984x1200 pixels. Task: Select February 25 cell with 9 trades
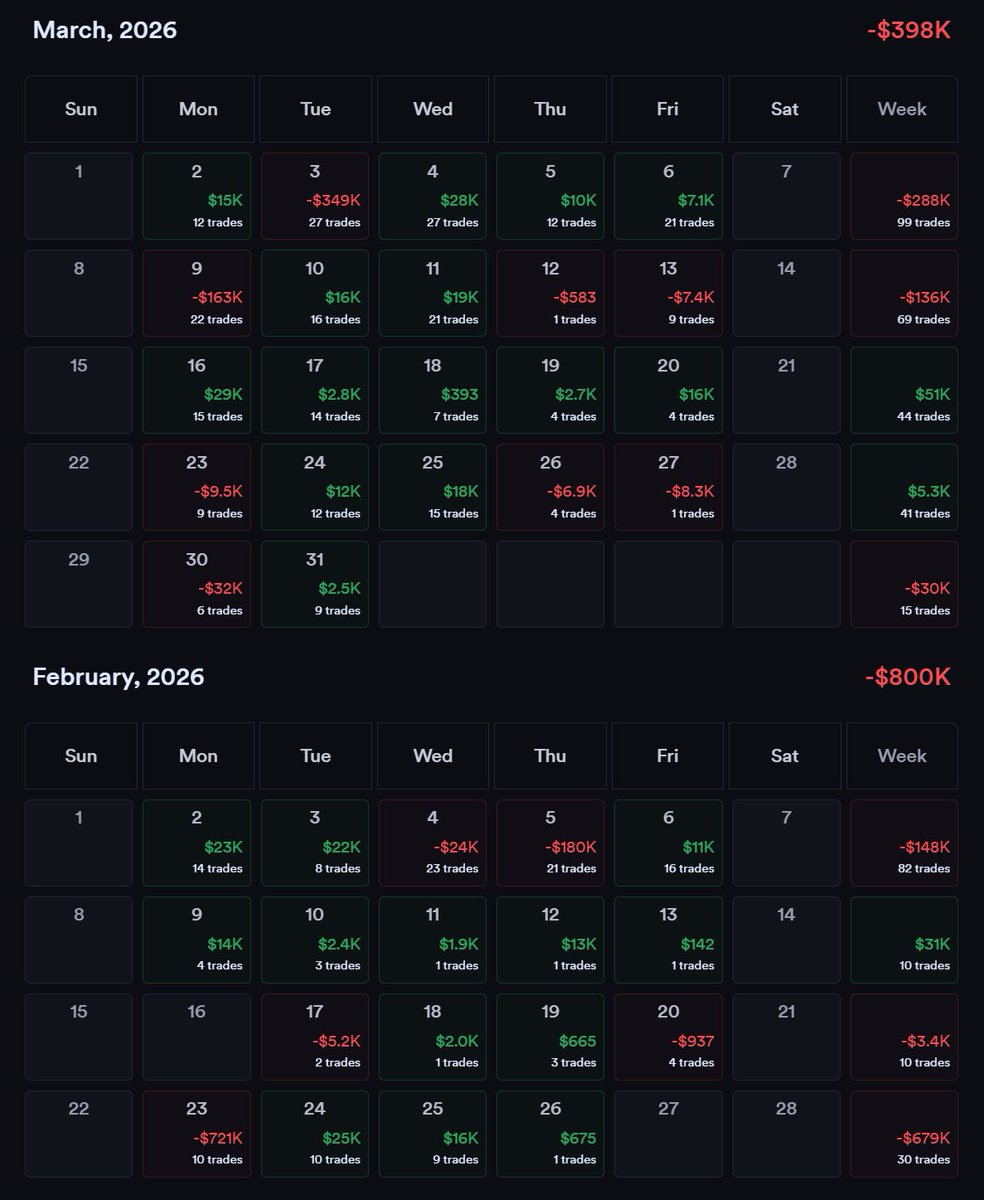pos(433,1134)
